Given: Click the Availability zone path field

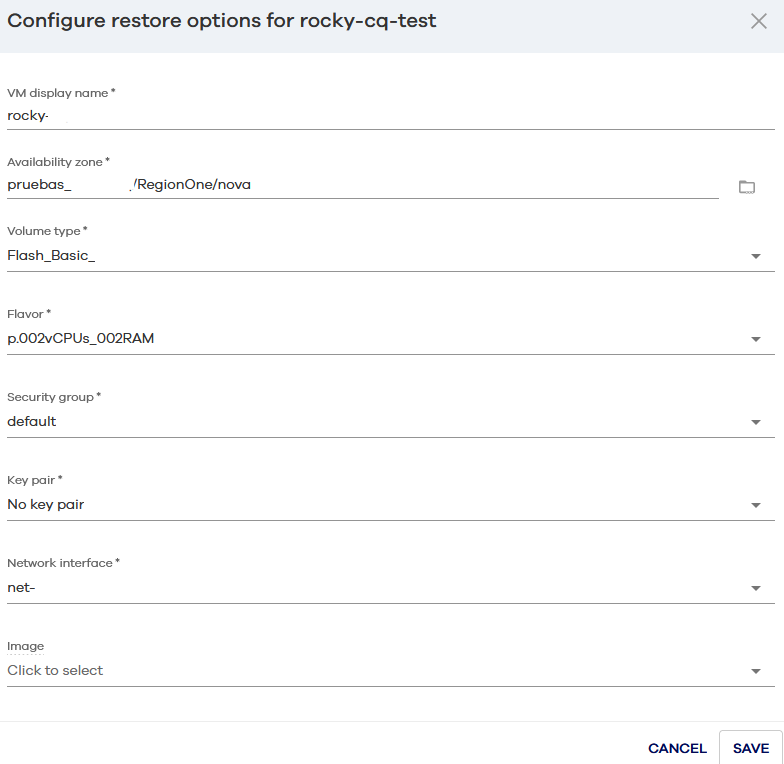Looking at the screenshot, I should 360,184.
